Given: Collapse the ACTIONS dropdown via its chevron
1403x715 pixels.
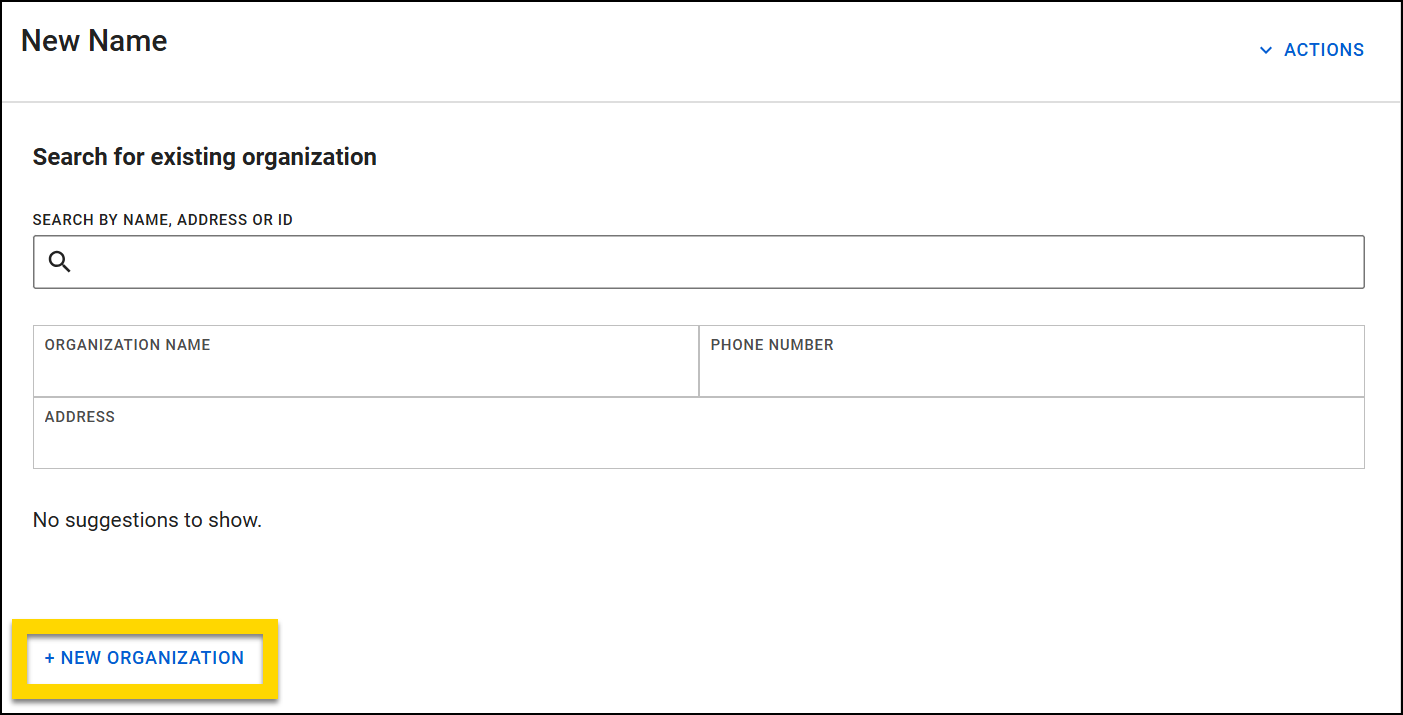Looking at the screenshot, I should pos(1265,49).
